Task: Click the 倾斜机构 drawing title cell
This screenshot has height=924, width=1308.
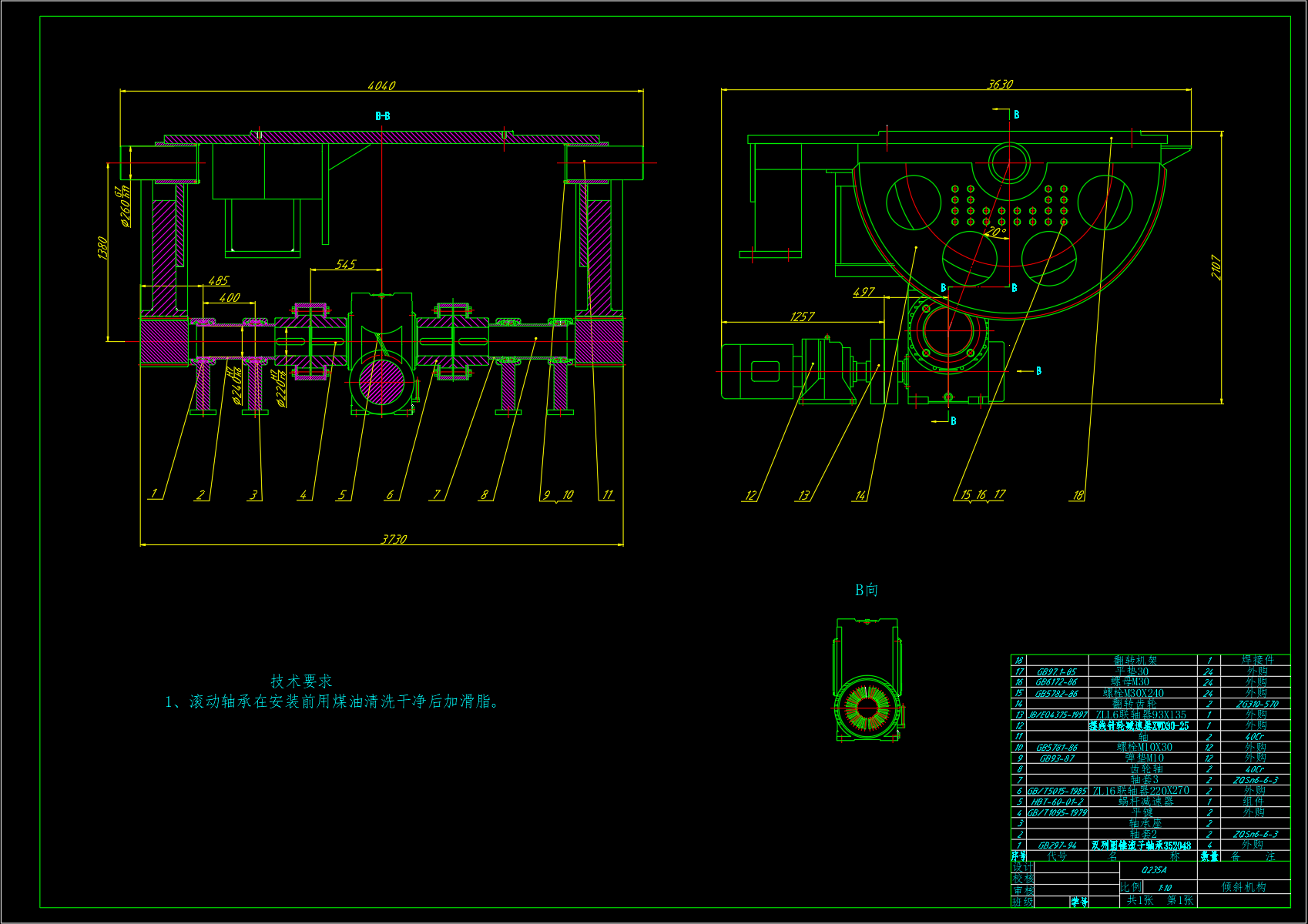Action: pos(1243,887)
